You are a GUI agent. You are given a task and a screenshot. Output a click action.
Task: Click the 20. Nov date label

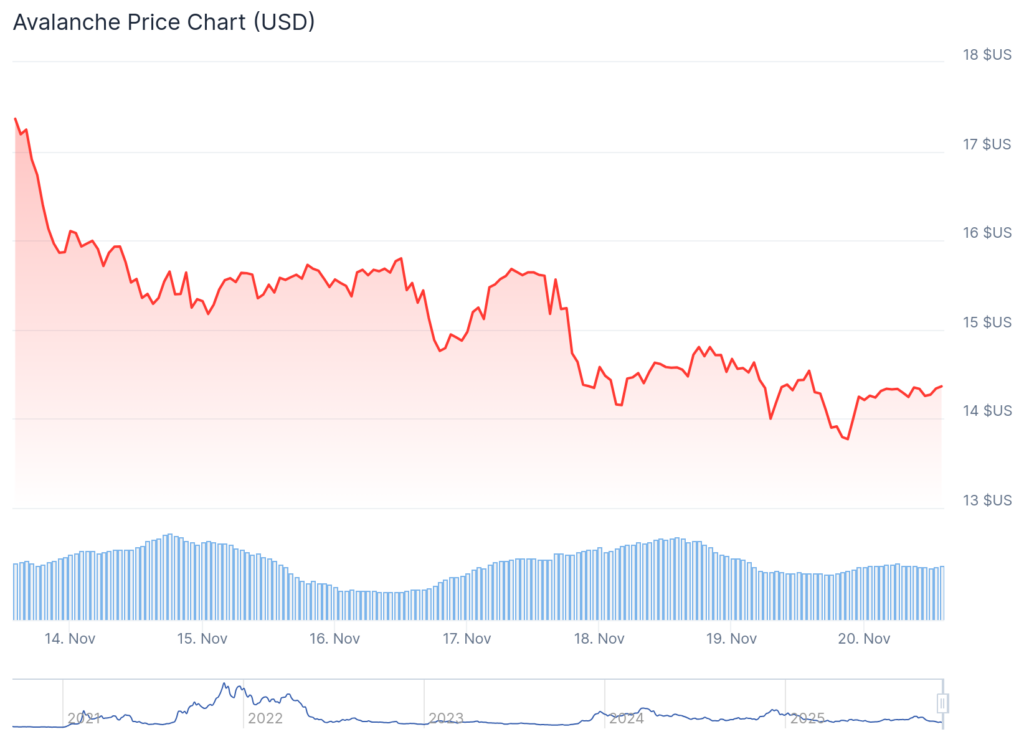click(x=864, y=638)
